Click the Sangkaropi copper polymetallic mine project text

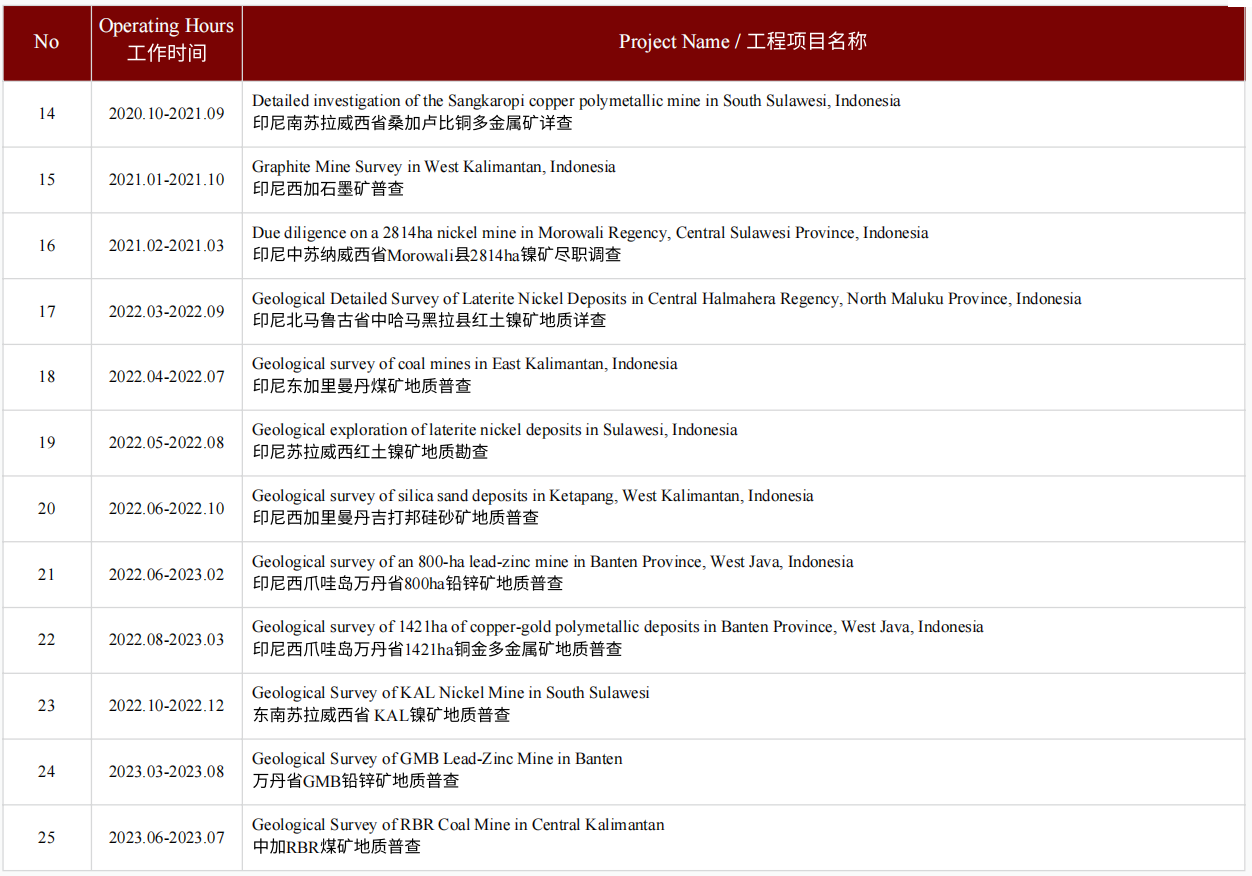(x=575, y=101)
